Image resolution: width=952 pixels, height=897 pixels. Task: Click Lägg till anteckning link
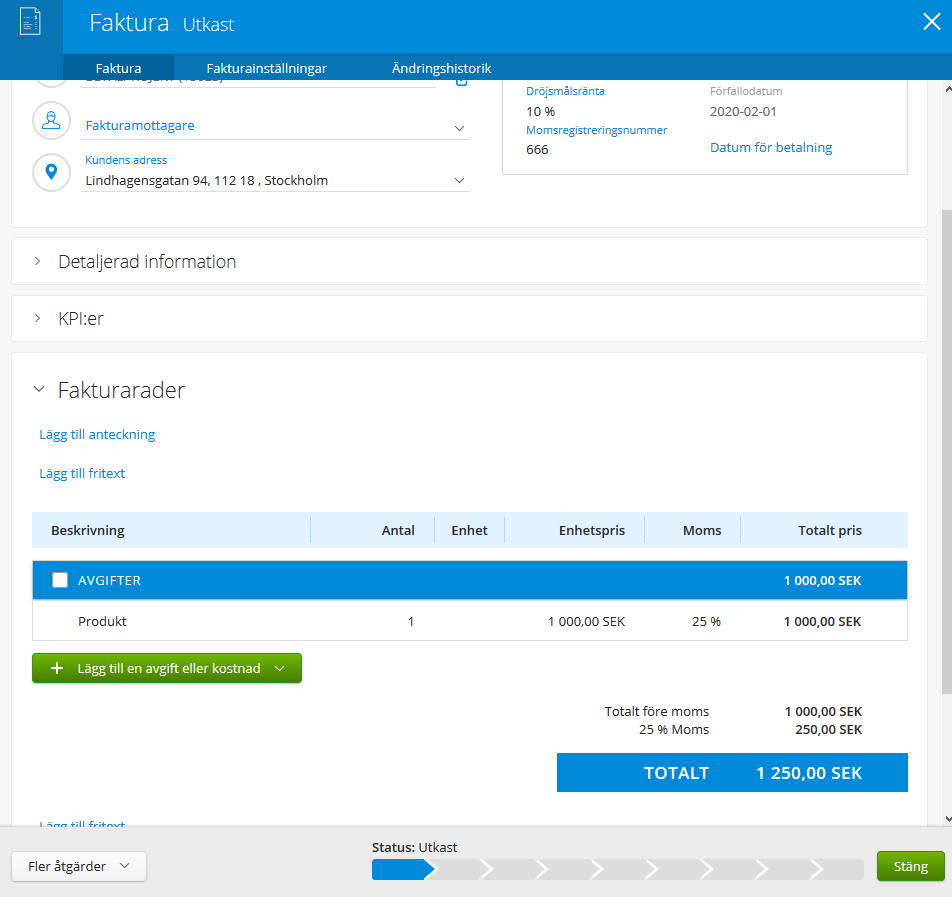pos(97,435)
